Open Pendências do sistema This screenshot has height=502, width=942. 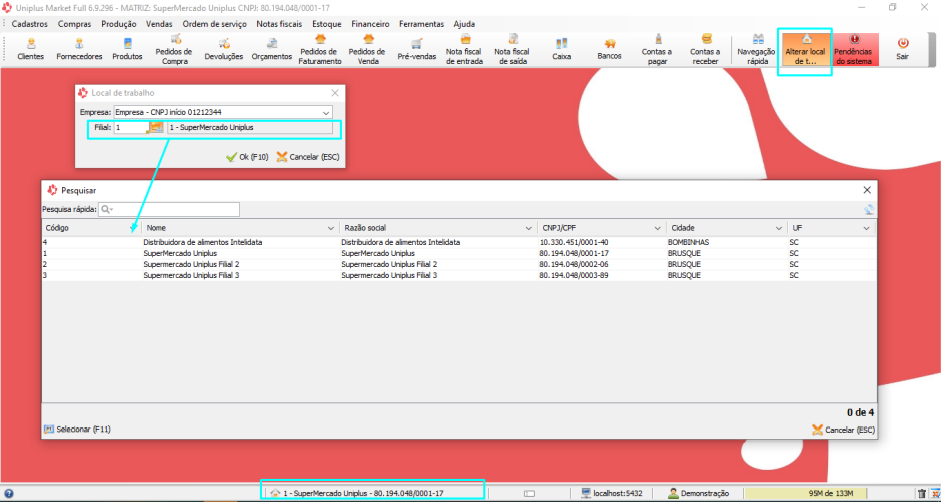click(x=854, y=50)
